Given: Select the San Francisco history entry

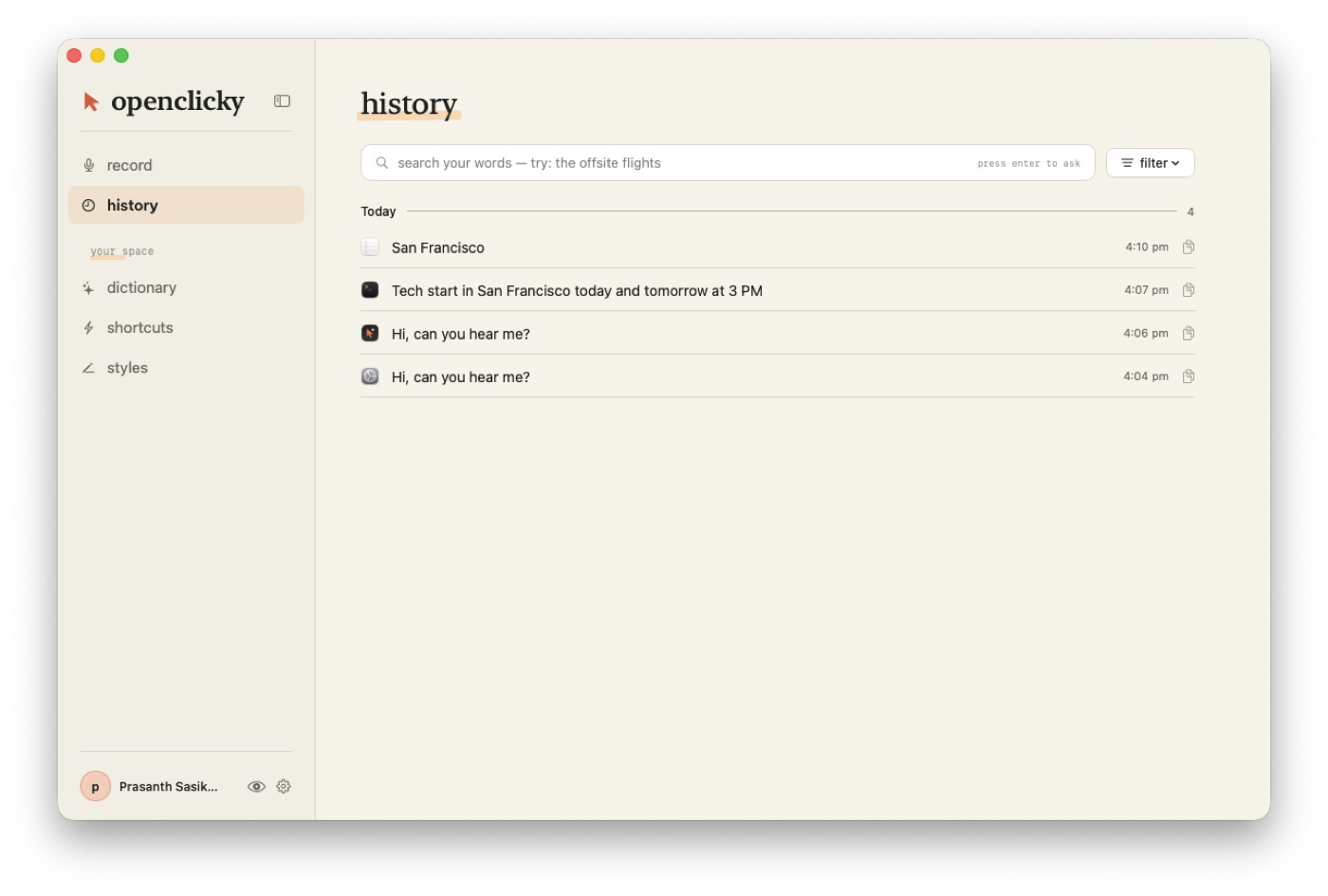Looking at the screenshot, I should click(777, 247).
